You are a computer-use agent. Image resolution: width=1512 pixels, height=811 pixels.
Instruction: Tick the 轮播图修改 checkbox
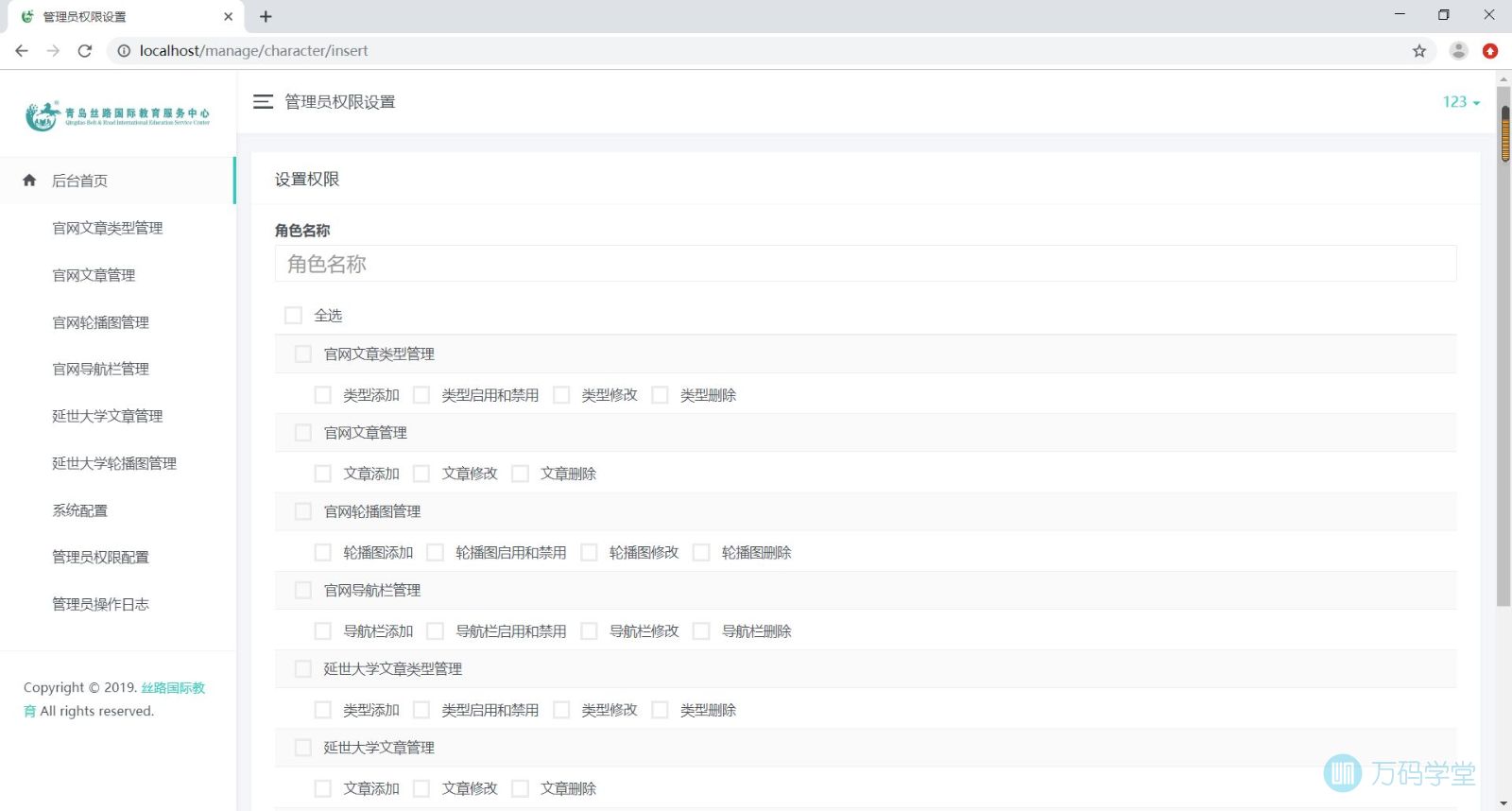589,552
